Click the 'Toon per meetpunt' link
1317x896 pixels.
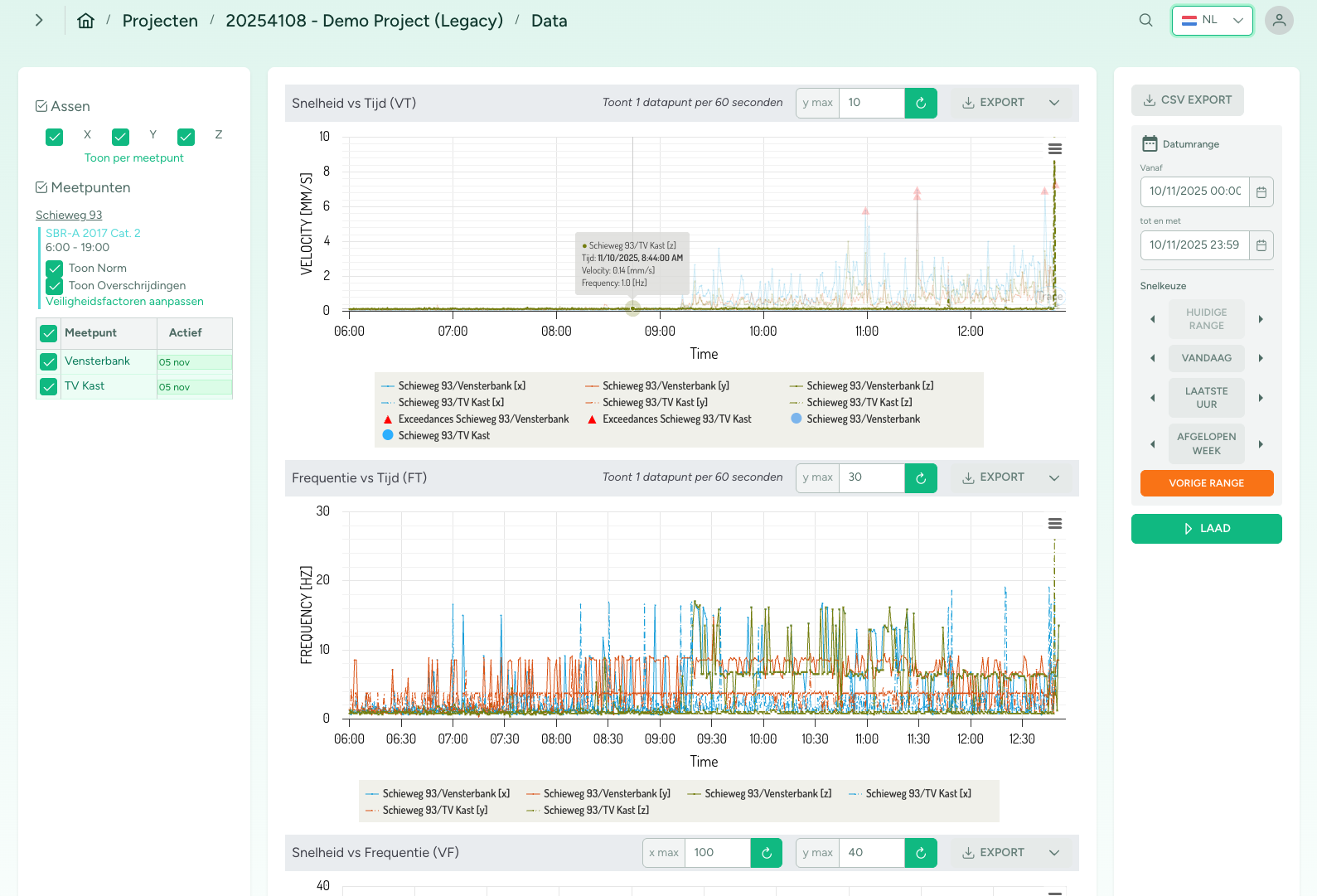[x=134, y=158]
